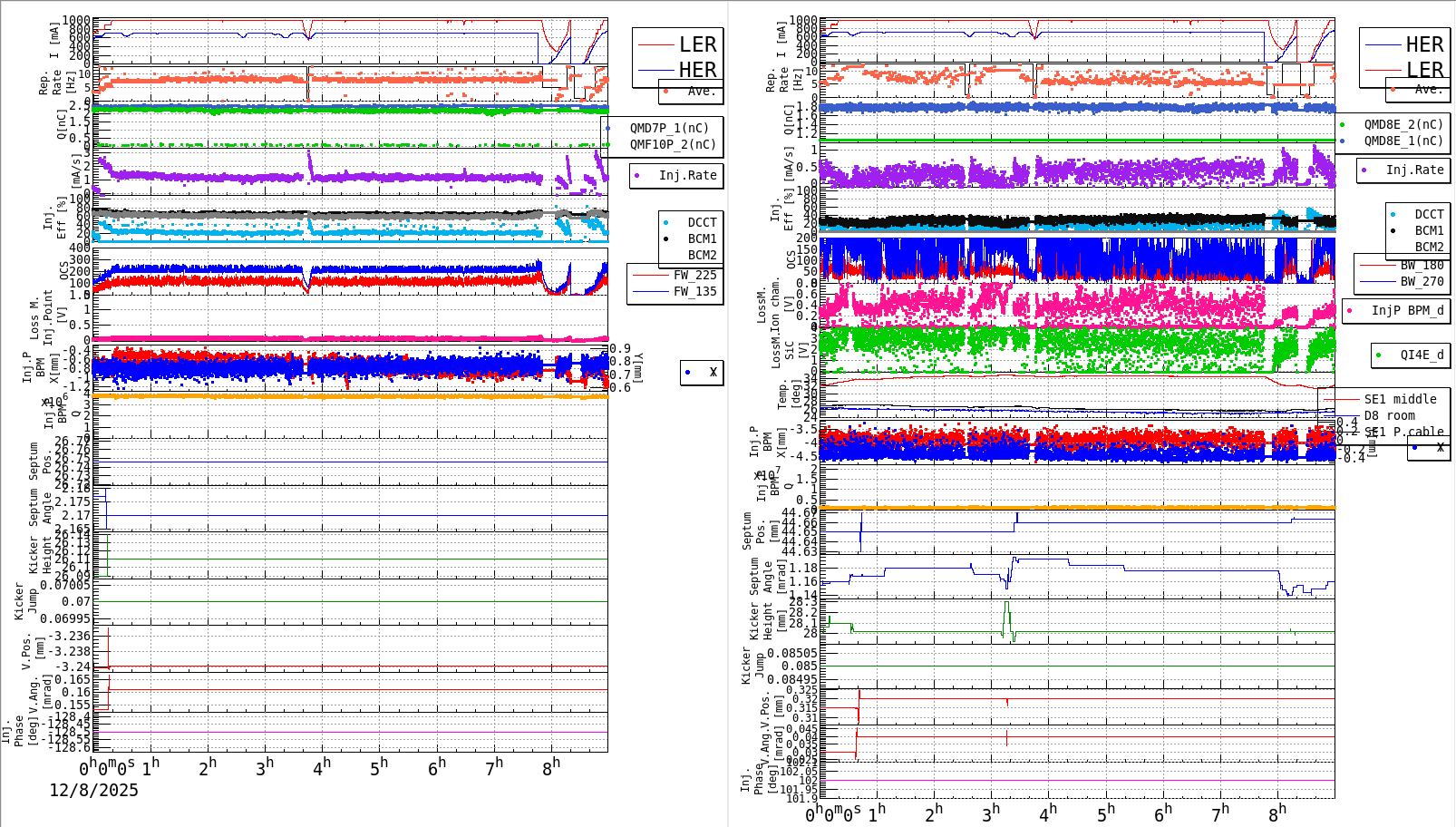Select the Inj.Rate legend in the left plot

[x=687, y=175]
